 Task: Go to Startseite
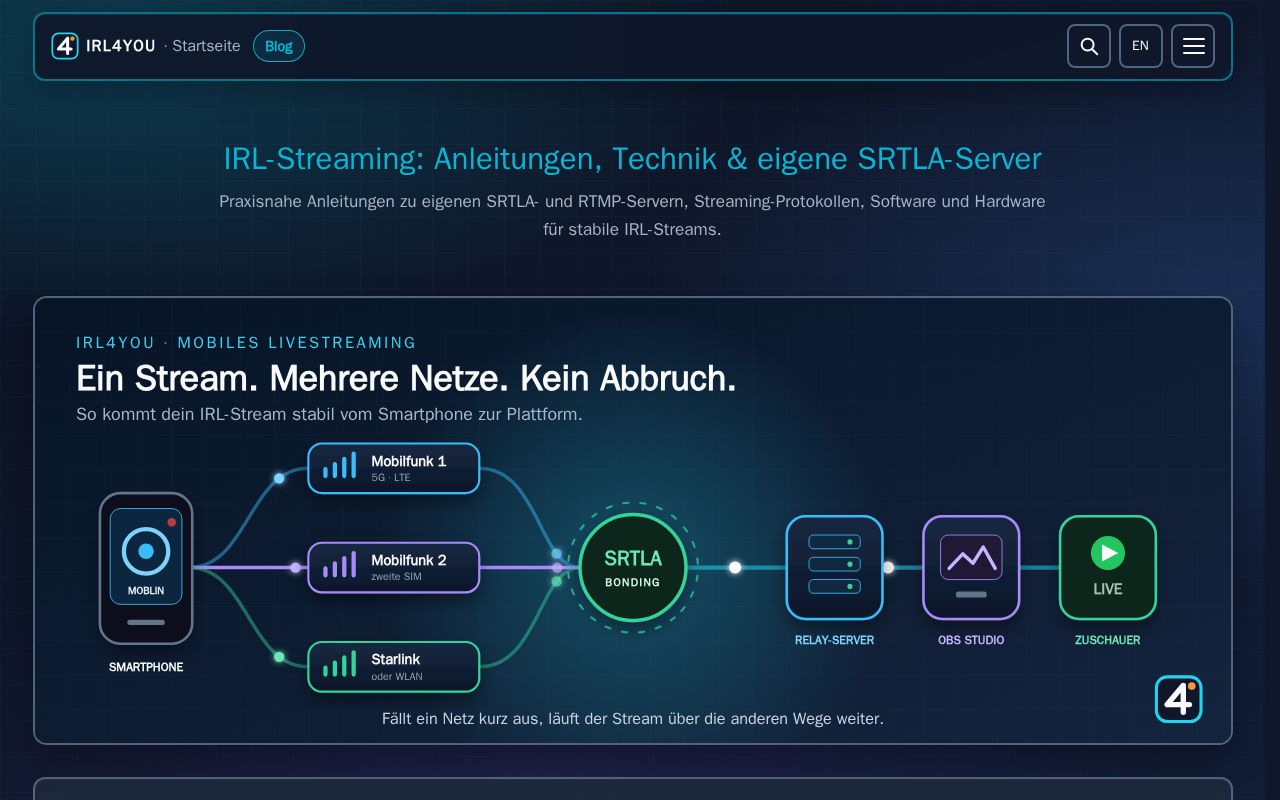pos(206,46)
